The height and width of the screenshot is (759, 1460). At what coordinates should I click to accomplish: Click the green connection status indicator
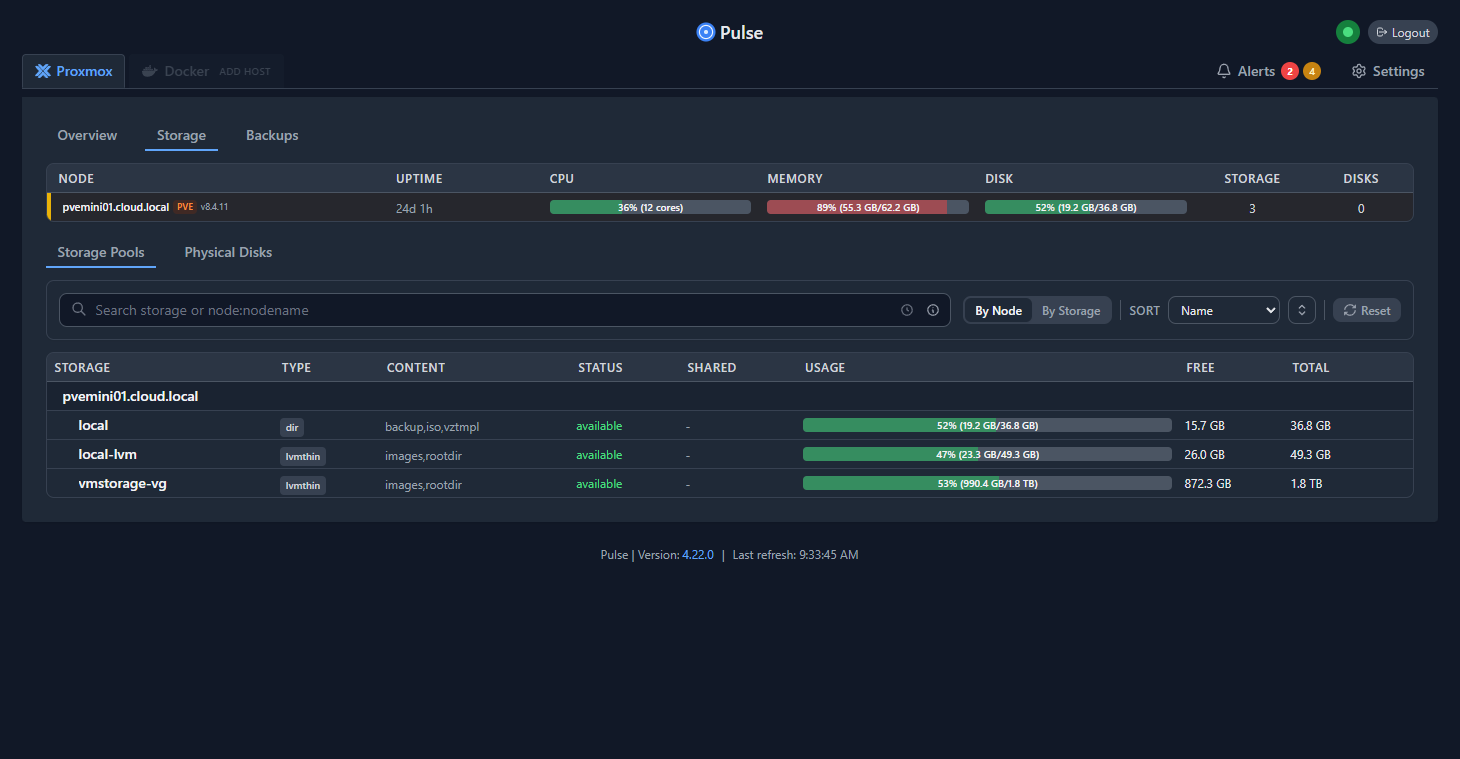click(1347, 32)
